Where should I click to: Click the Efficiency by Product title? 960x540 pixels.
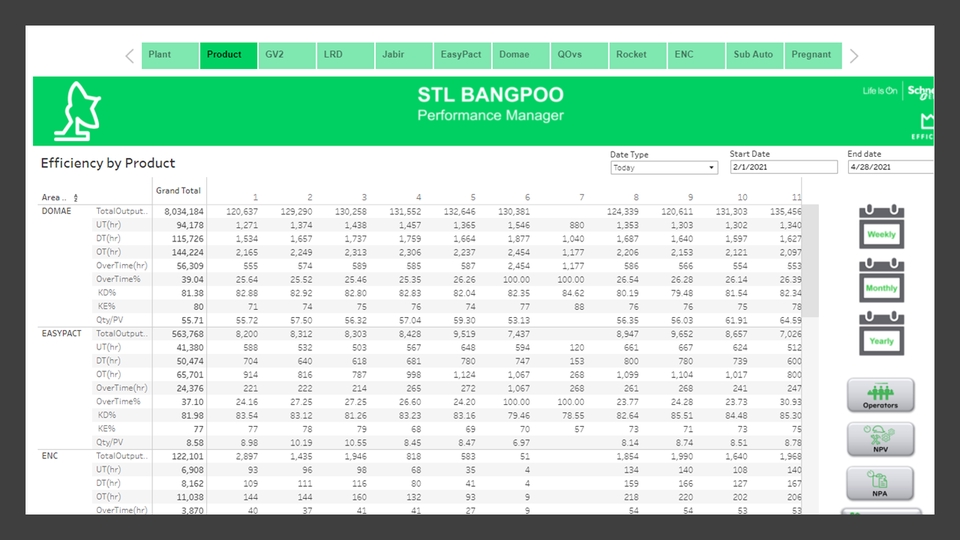pyautogui.click(x=108, y=163)
